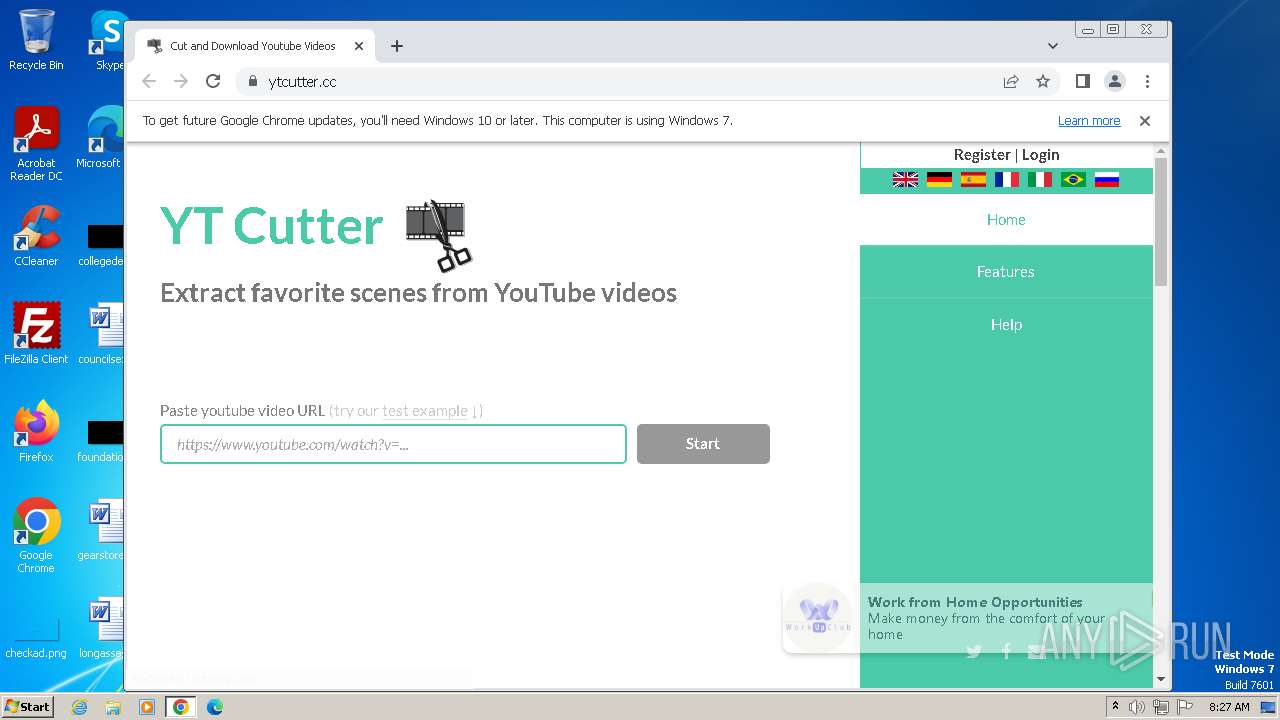Open Chrome three-dot menu
Viewport: 1280px width, 720px height.
point(1147,82)
